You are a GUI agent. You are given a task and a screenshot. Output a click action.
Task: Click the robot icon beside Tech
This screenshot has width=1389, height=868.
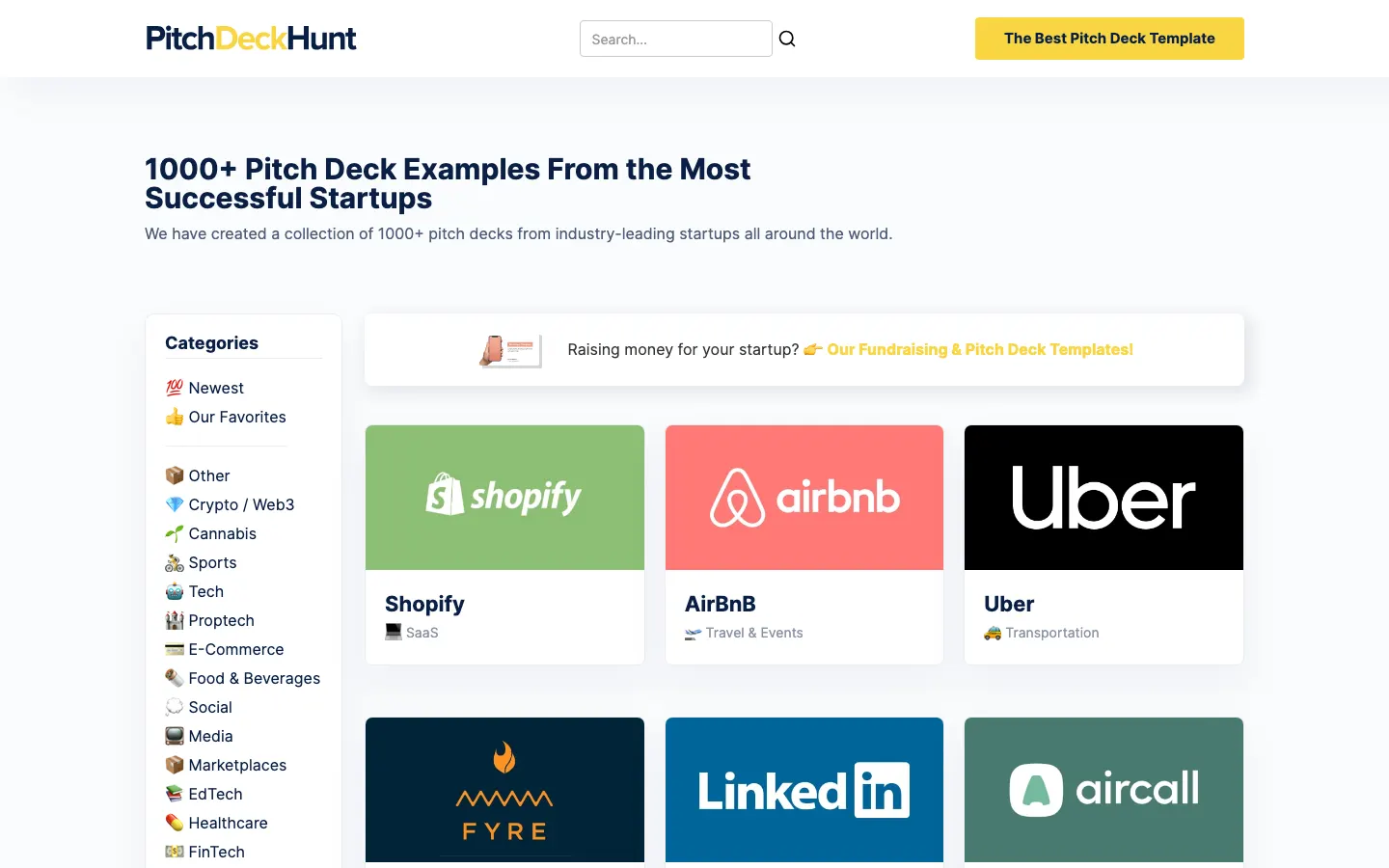click(x=174, y=591)
